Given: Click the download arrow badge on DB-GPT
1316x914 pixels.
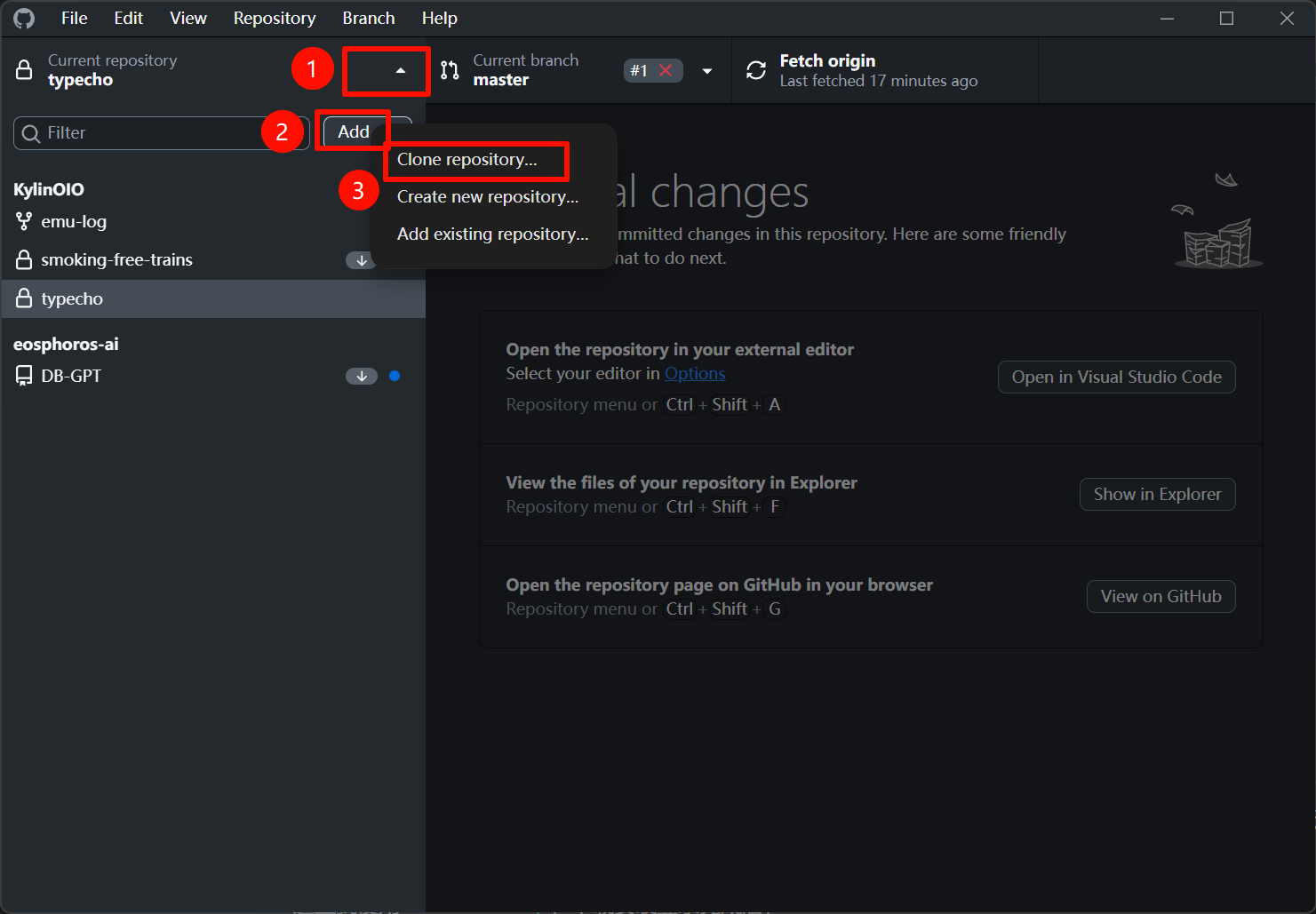Looking at the screenshot, I should (x=361, y=377).
